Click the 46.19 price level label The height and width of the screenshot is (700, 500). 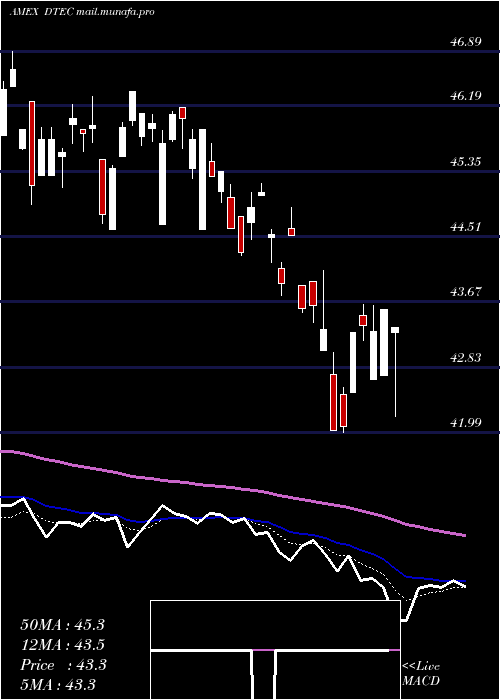pos(466,96)
